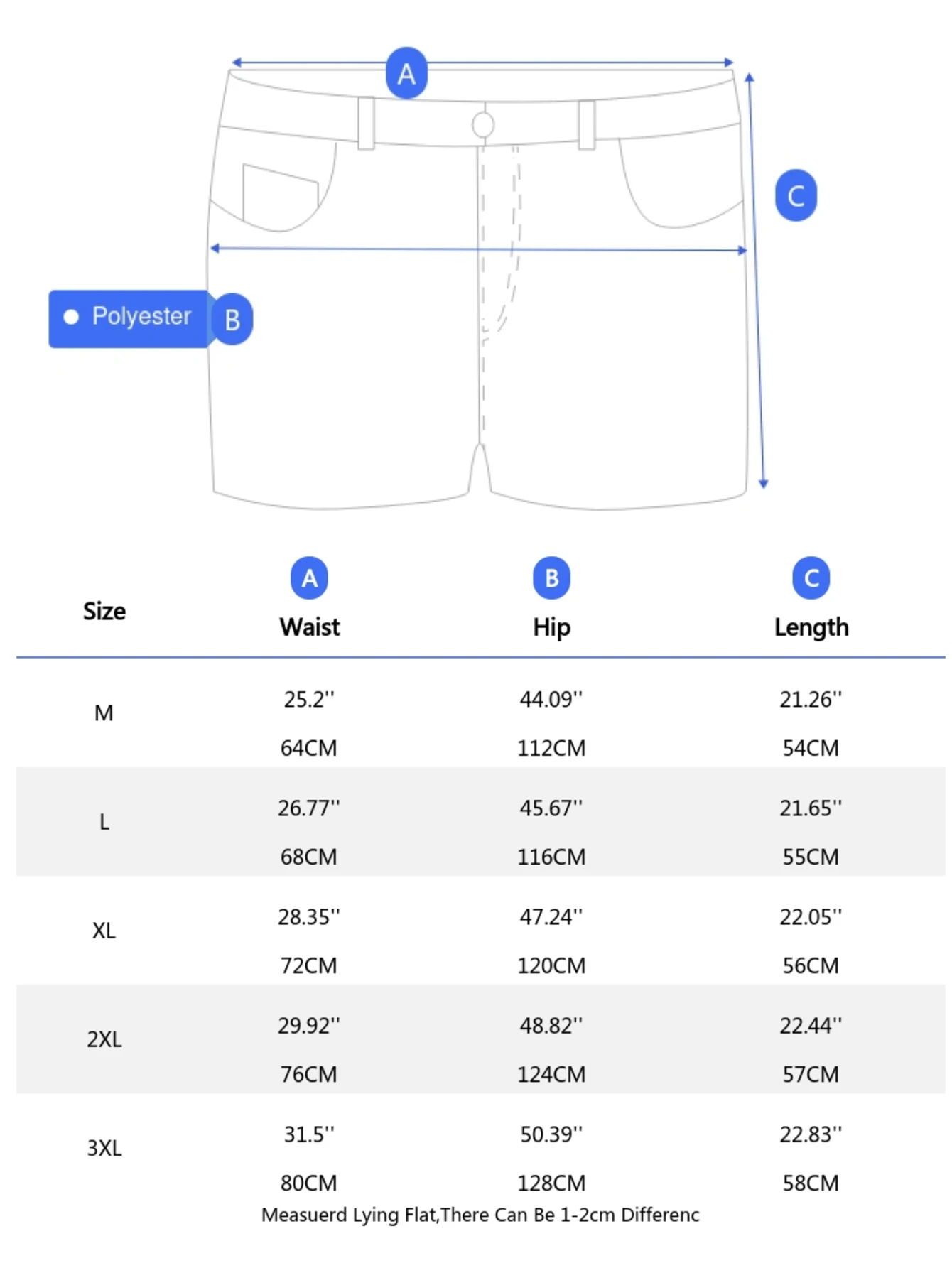Click the Measured Lying Flat footnote text
Image resolution: width=952 pixels, height=1268 pixels.
click(x=480, y=1215)
